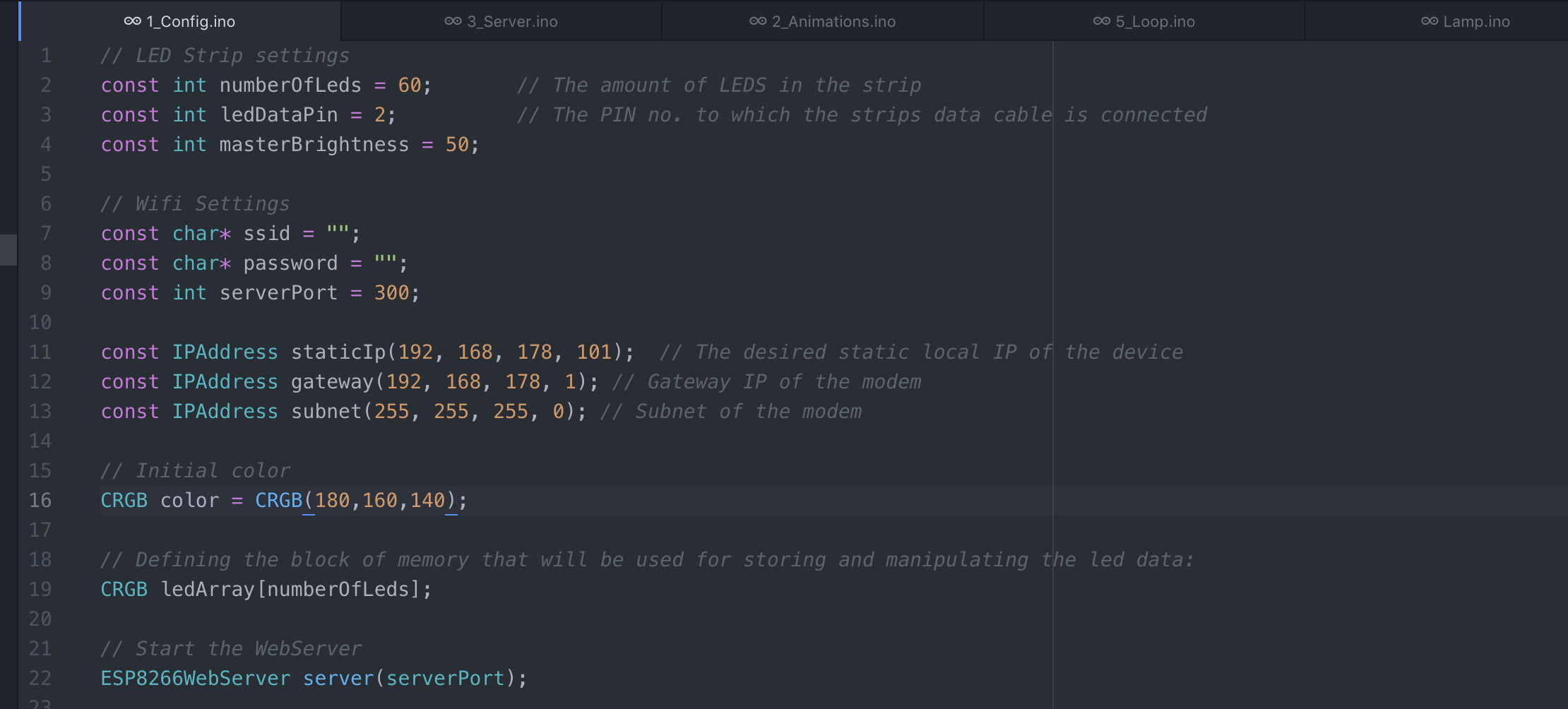Viewport: 1568px width, 709px height.
Task: Click the '// Initial color' comment
Action: (x=195, y=470)
